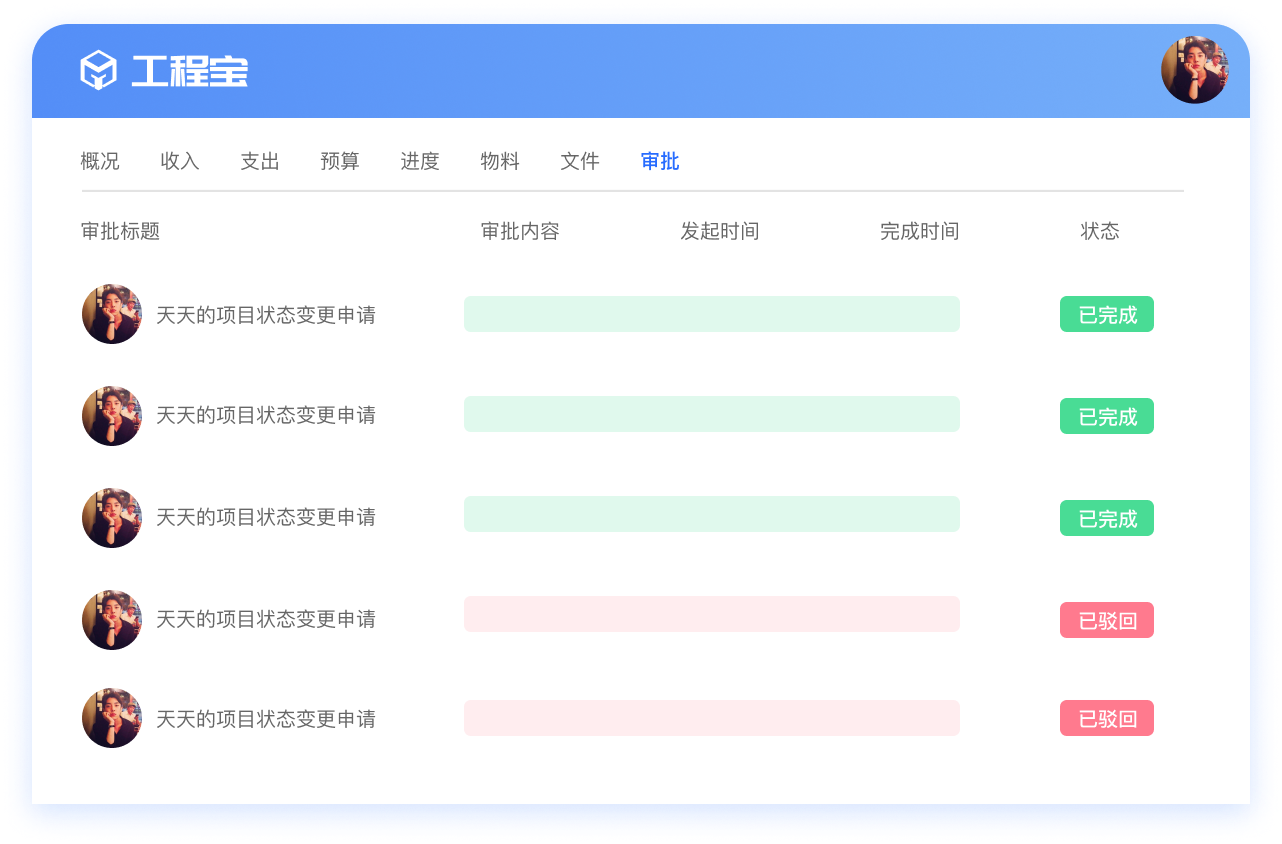
Task: Open the user profile avatar in header
Action: point(1195,70)
